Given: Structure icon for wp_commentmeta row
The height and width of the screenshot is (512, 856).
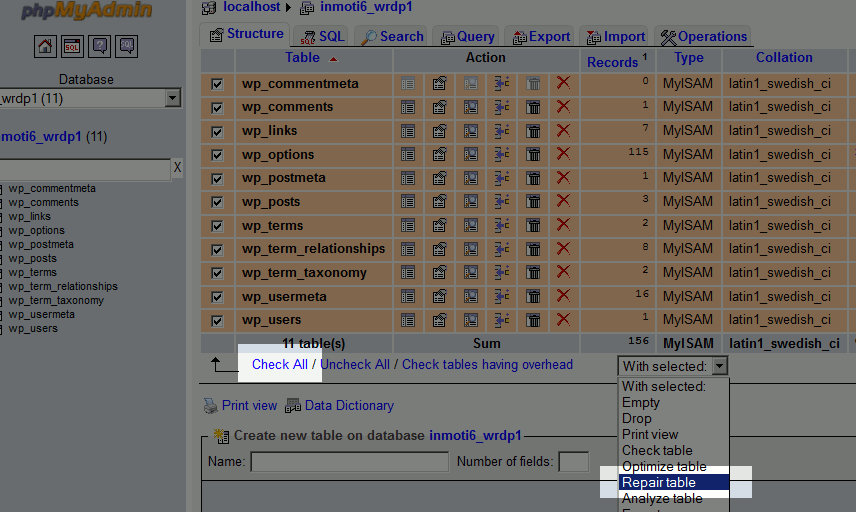Looking at the screenshot, I should pos(439,84).
